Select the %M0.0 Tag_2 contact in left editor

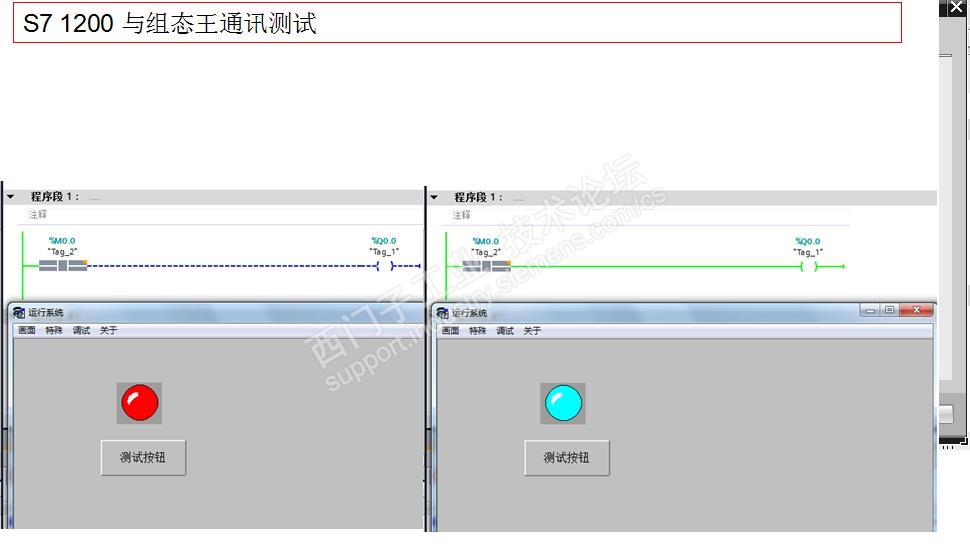[63, 265]
